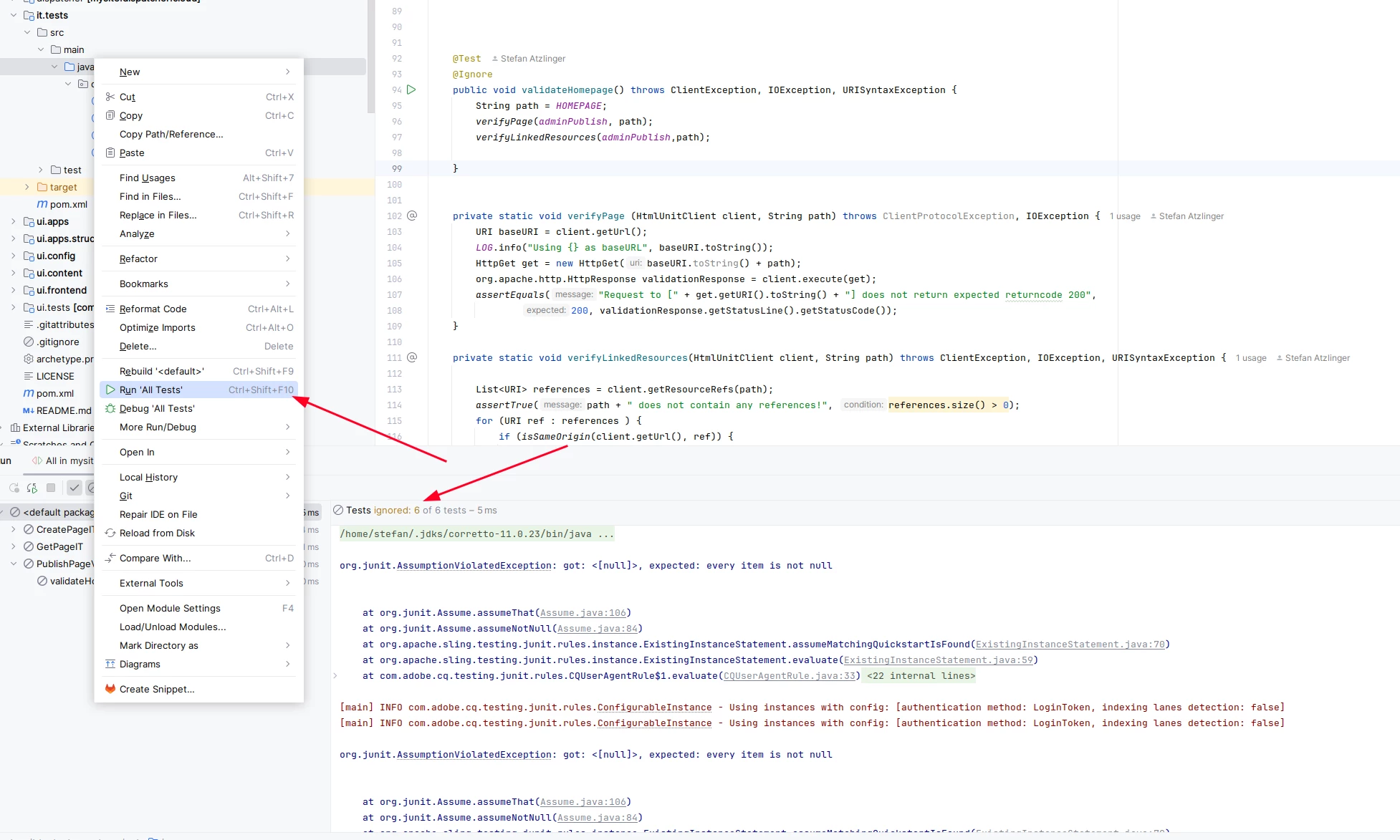Click the Create Snippet GitLab icon
1400x840 pixels.
(x=110, y=689)
